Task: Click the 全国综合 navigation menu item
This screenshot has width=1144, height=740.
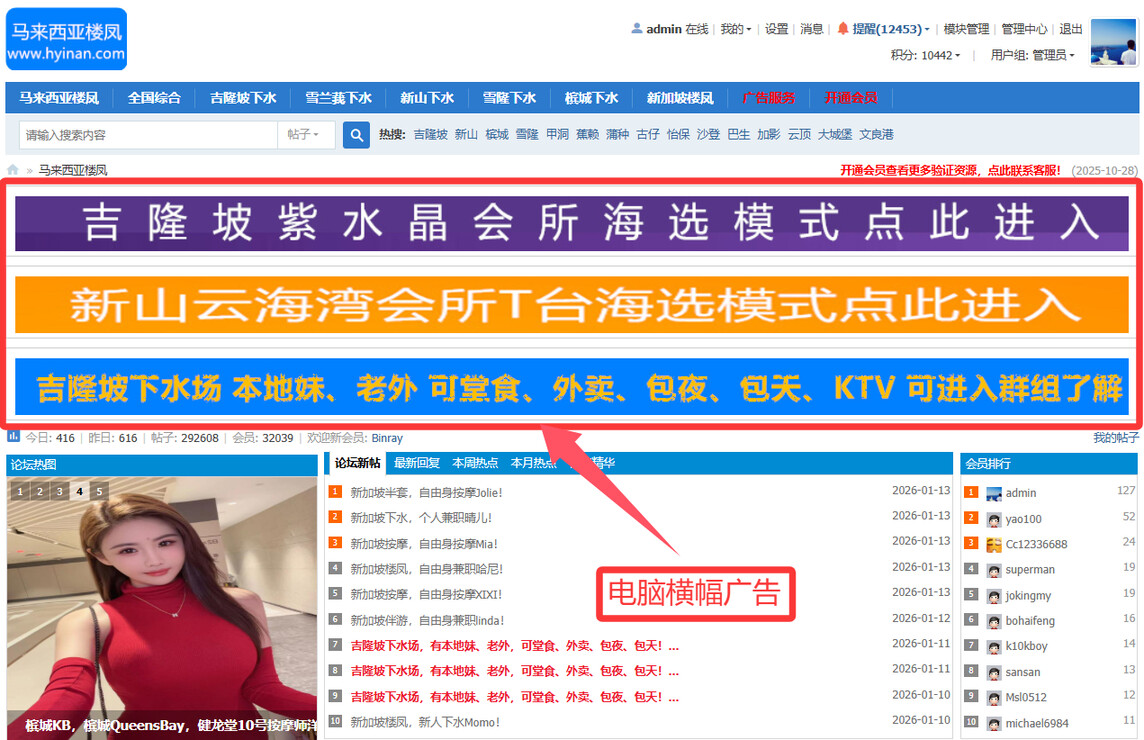Action: 154,98
